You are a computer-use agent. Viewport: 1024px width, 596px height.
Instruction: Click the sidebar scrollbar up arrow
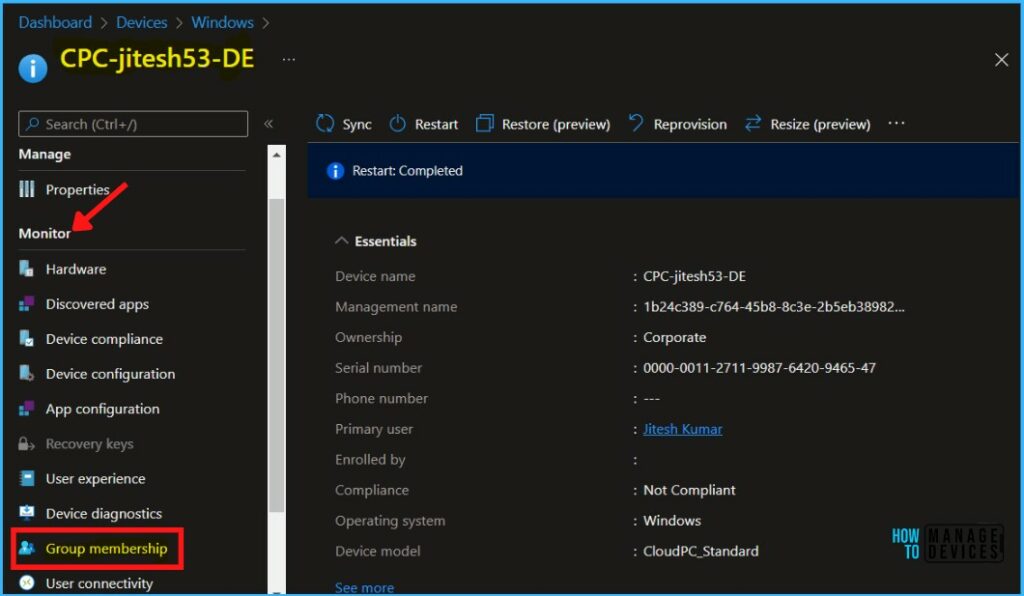point(276,155)
